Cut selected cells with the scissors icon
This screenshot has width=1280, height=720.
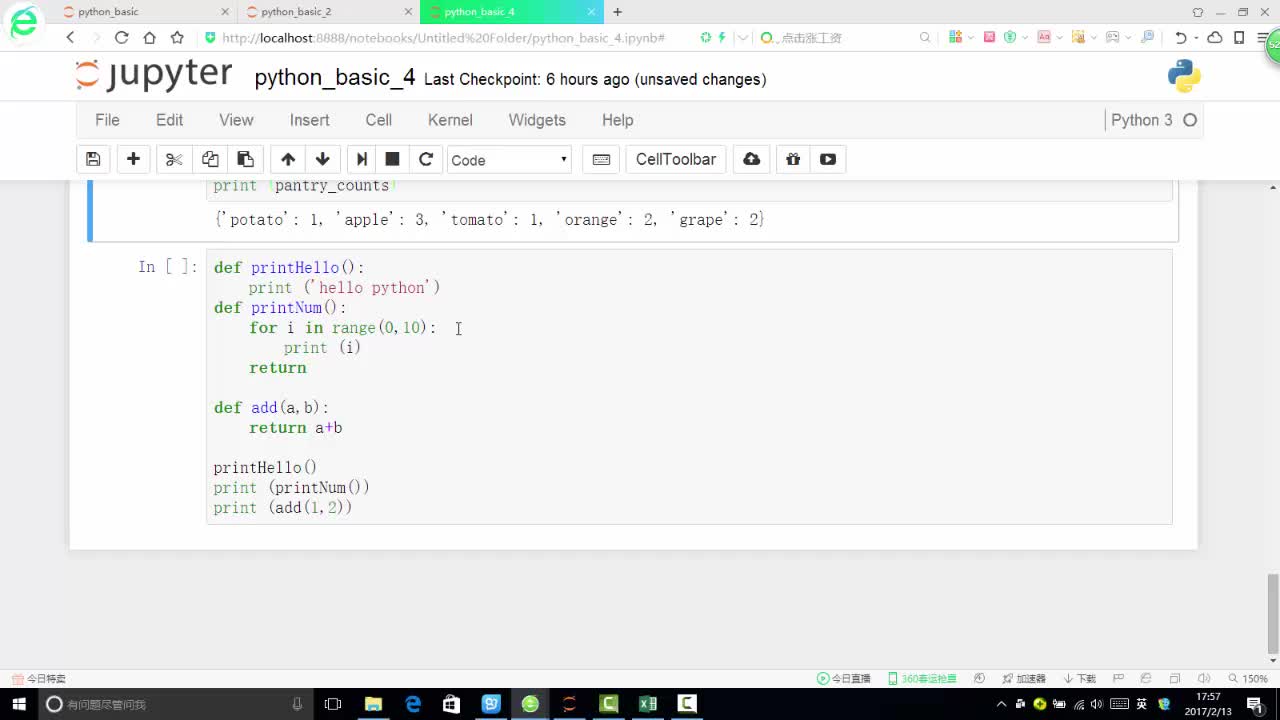[174, 159]
